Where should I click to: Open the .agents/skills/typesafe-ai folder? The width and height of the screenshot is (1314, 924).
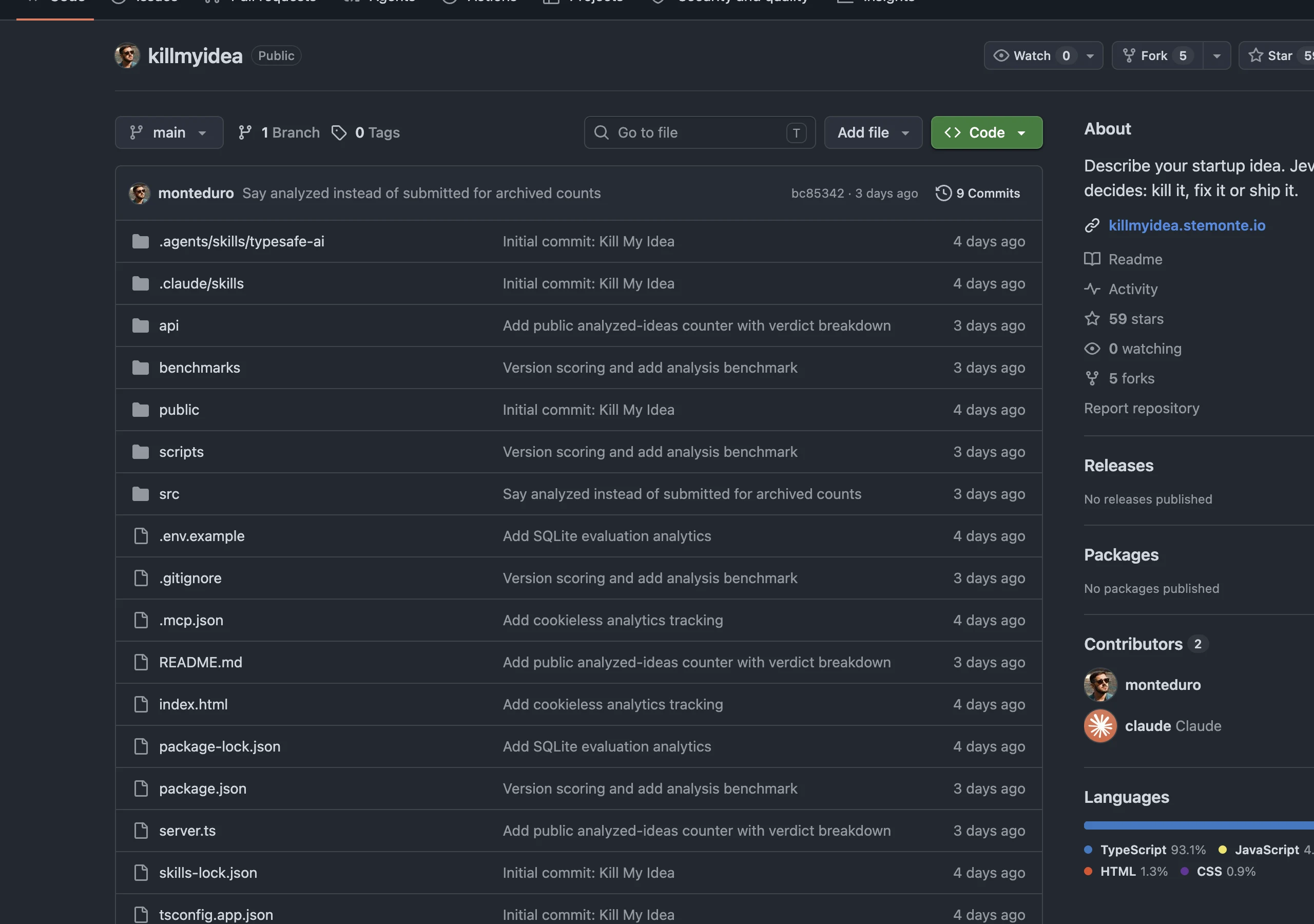[x=242, y=241]
